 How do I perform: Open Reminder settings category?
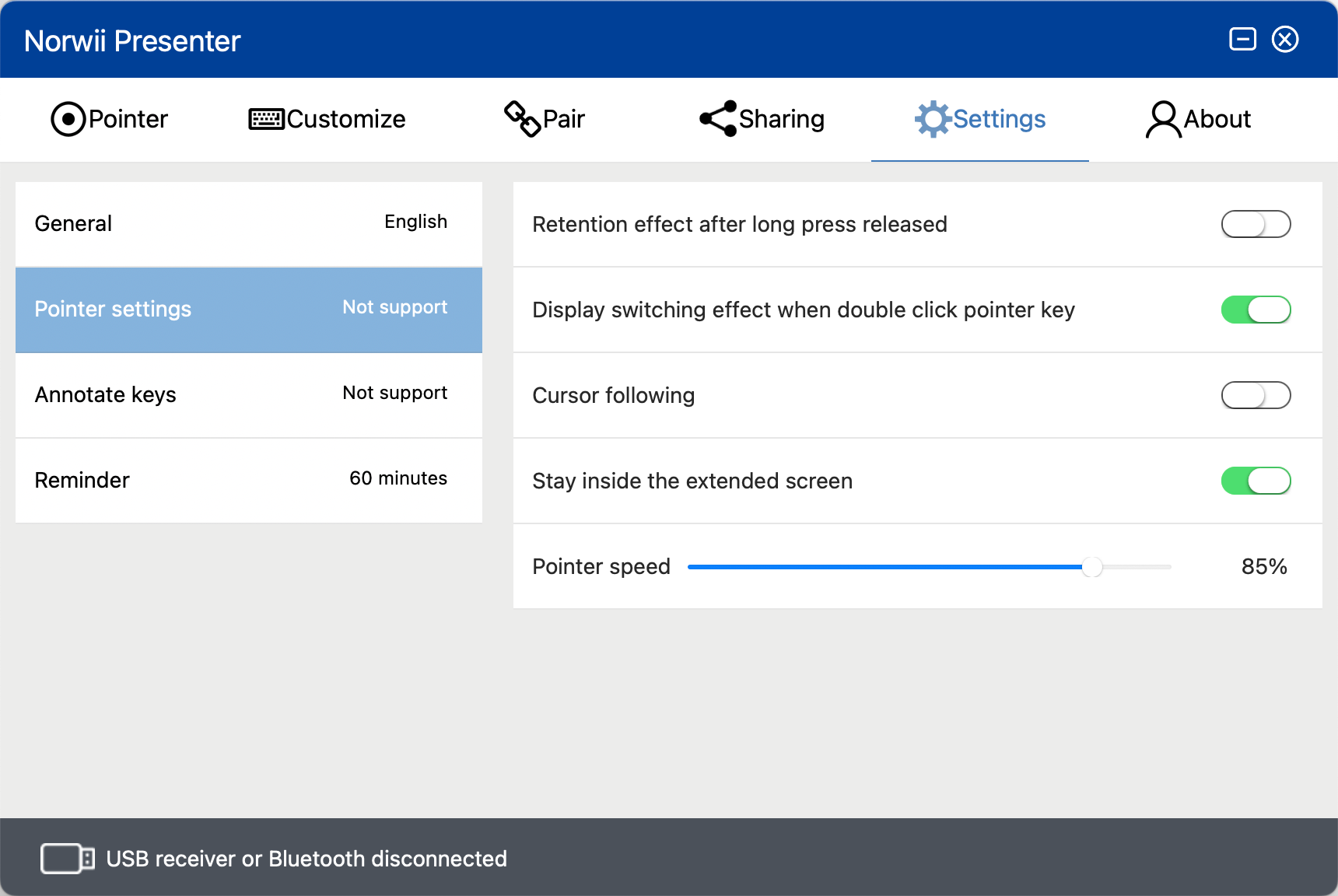[x=249, y=481]
